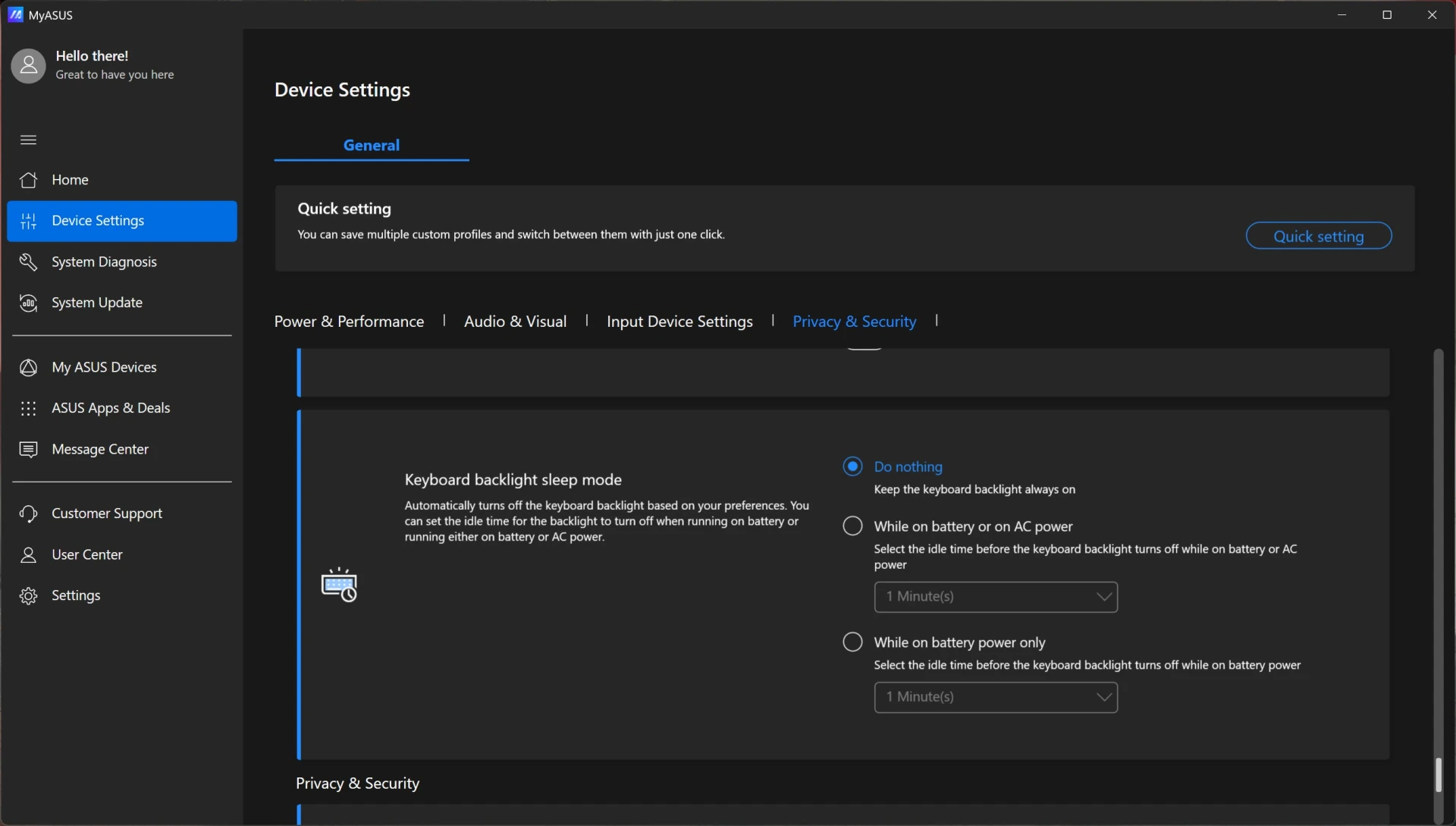
Task: Open Customer Support page
Action: pos(121,514)
